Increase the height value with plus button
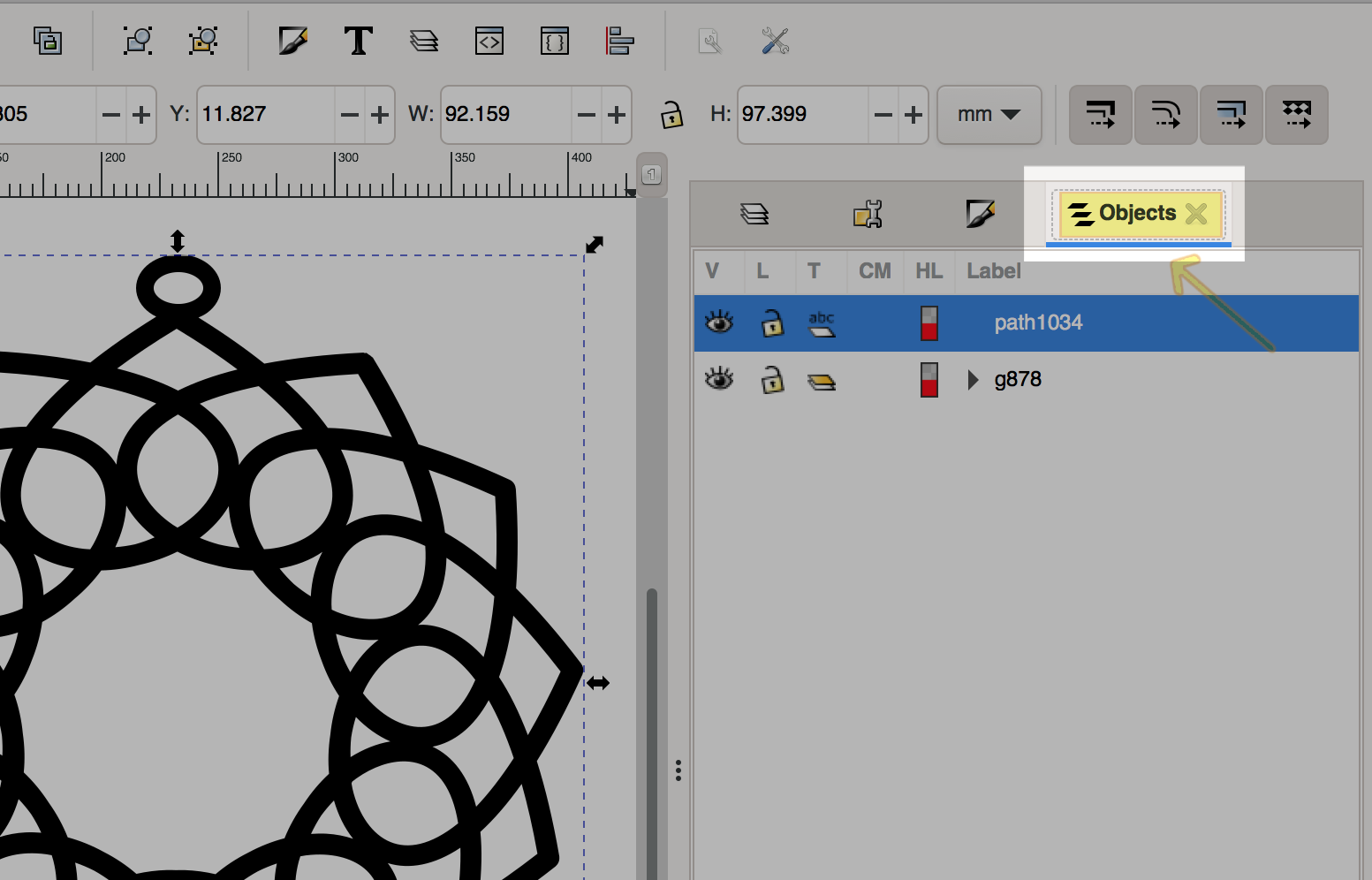This screenshot has width=1372, height=880. pos(913,115)
